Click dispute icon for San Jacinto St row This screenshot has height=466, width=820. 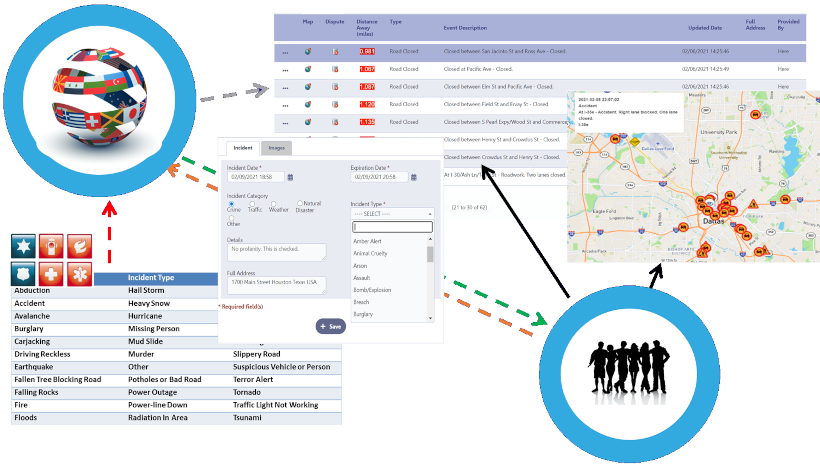tap(335, 51)
